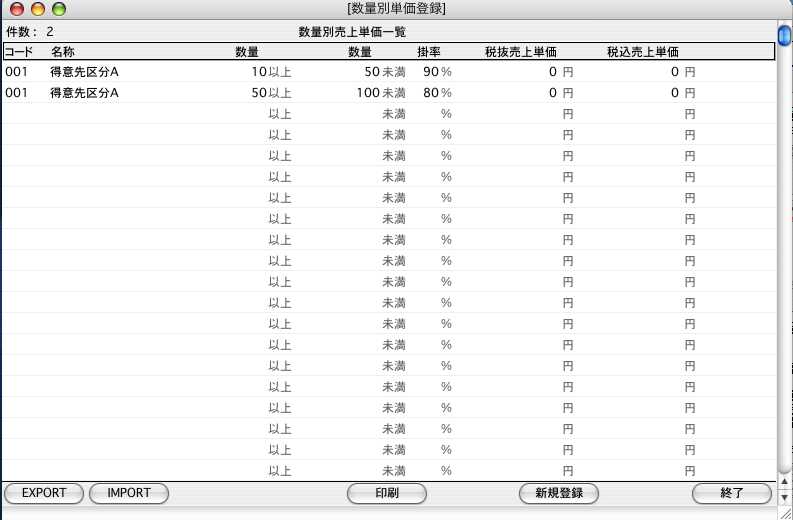Click the window resize grip
This screenshot has width=793, height=520.
tap(785, 513)
